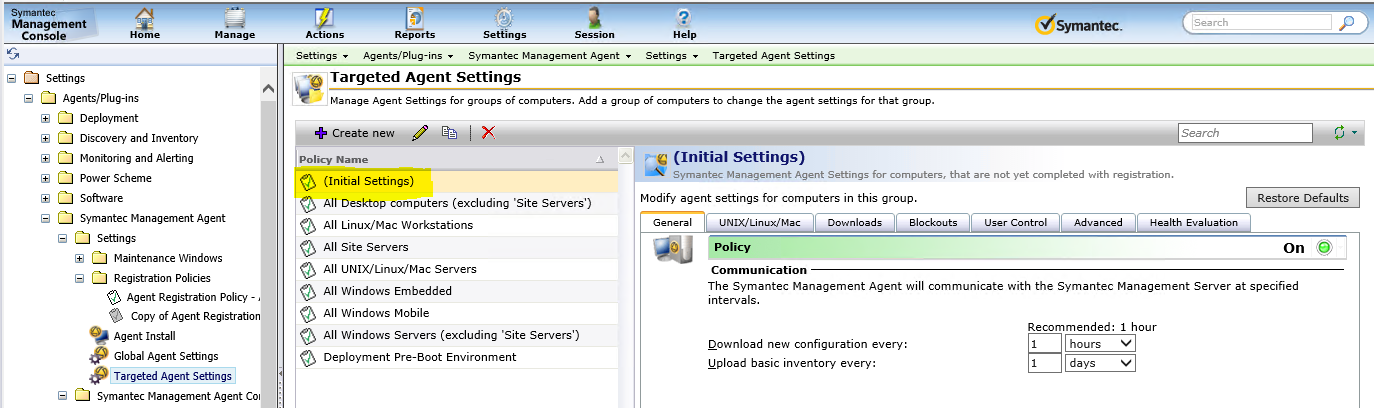Click the pencil edit icon in toolbar
This screenshot has width=1374, height=408.
tap(420, 133)
